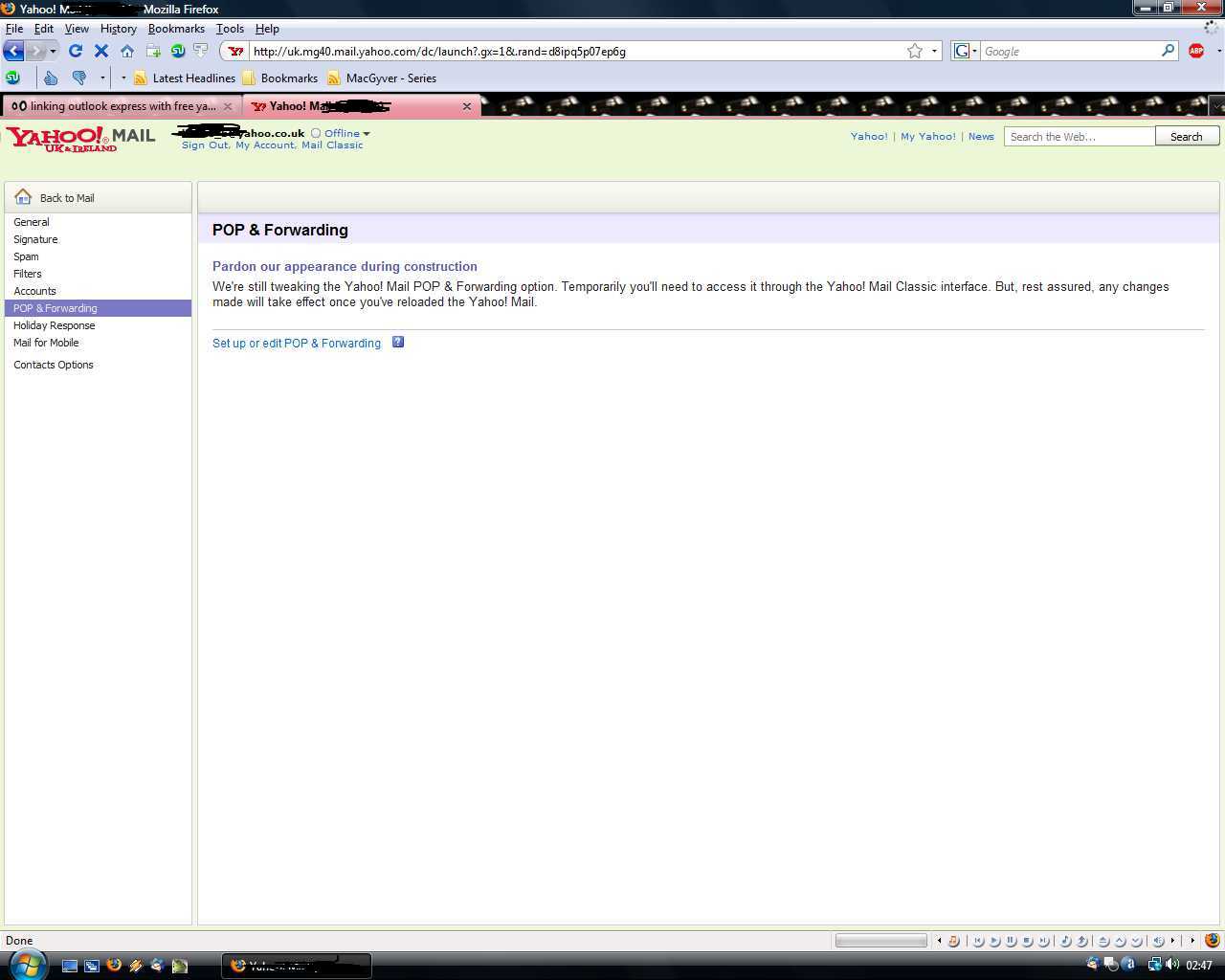
Task: Stop playback in status bar player
Action: pyautogui.click(x=1027, y=941)
